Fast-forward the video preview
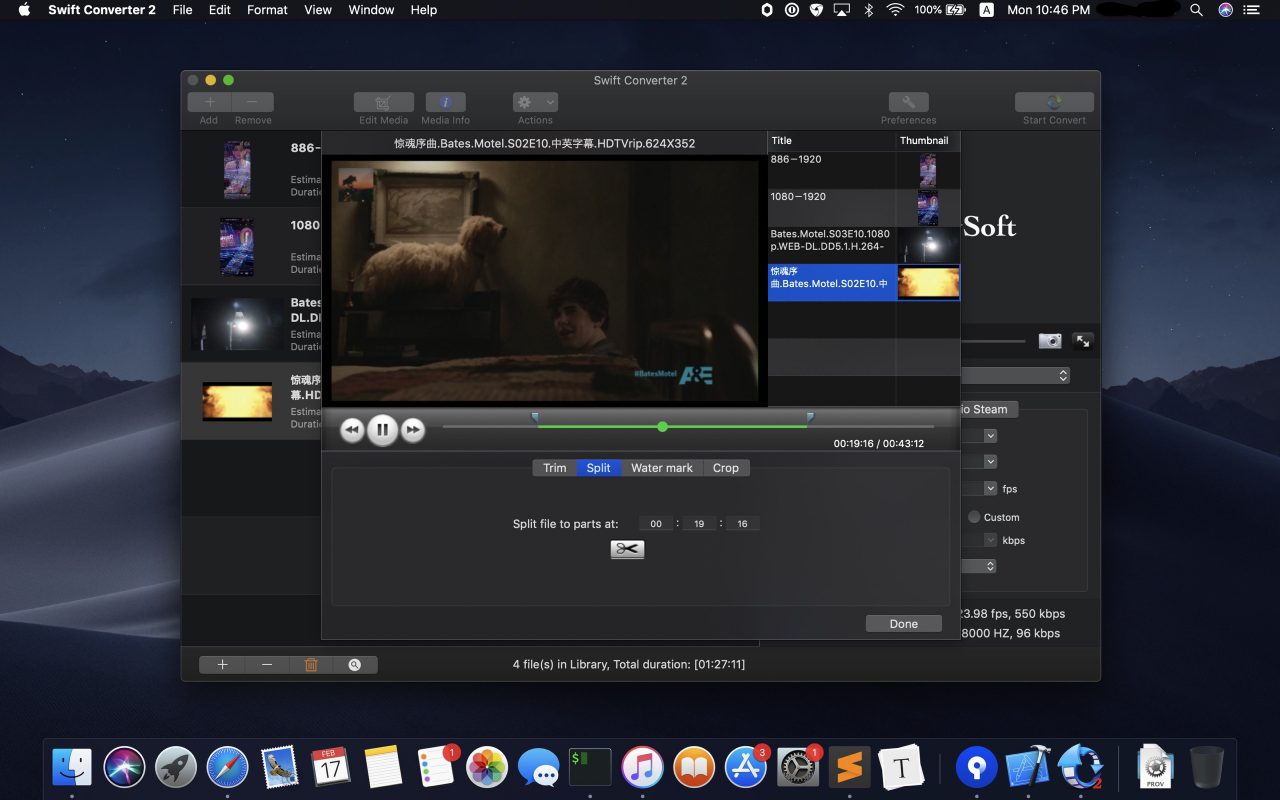The width and height of the screenshot is (1280, 800). [x=412, y=430]
